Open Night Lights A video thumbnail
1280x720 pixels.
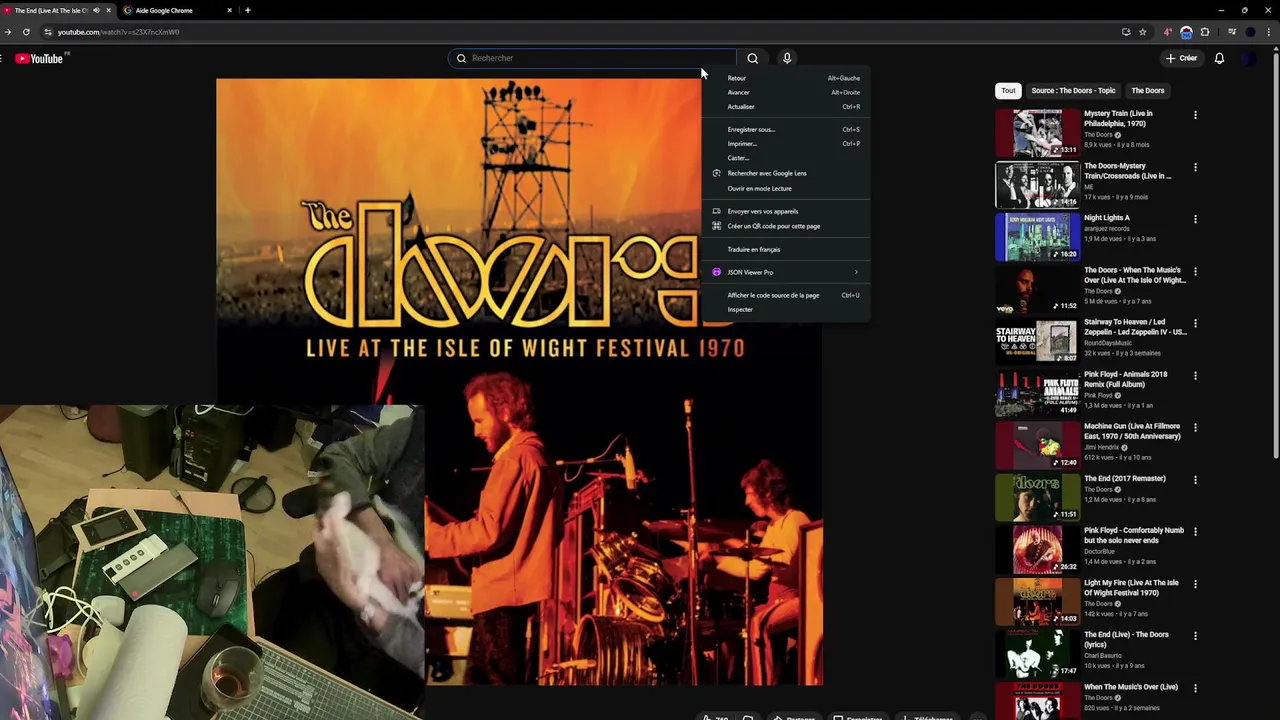pos(1038,236)
